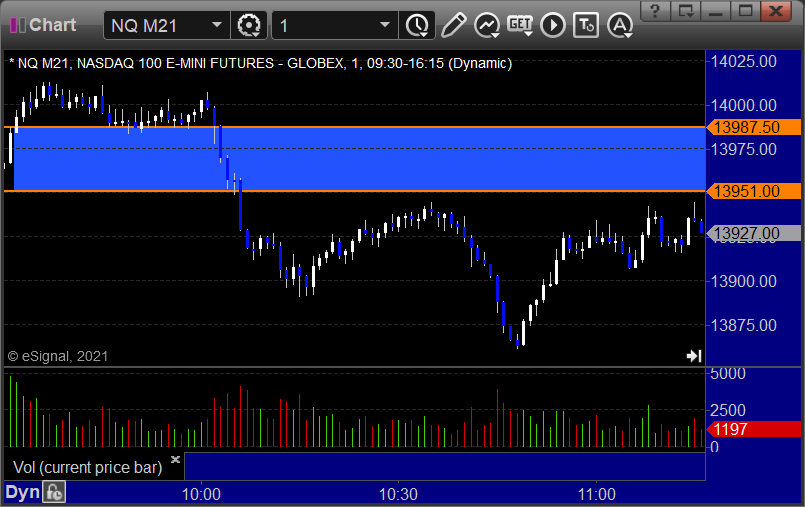Viewport: 805px width, 507px height.
Task: Close the Vol study pane with x
Action: tap(175, 459)
